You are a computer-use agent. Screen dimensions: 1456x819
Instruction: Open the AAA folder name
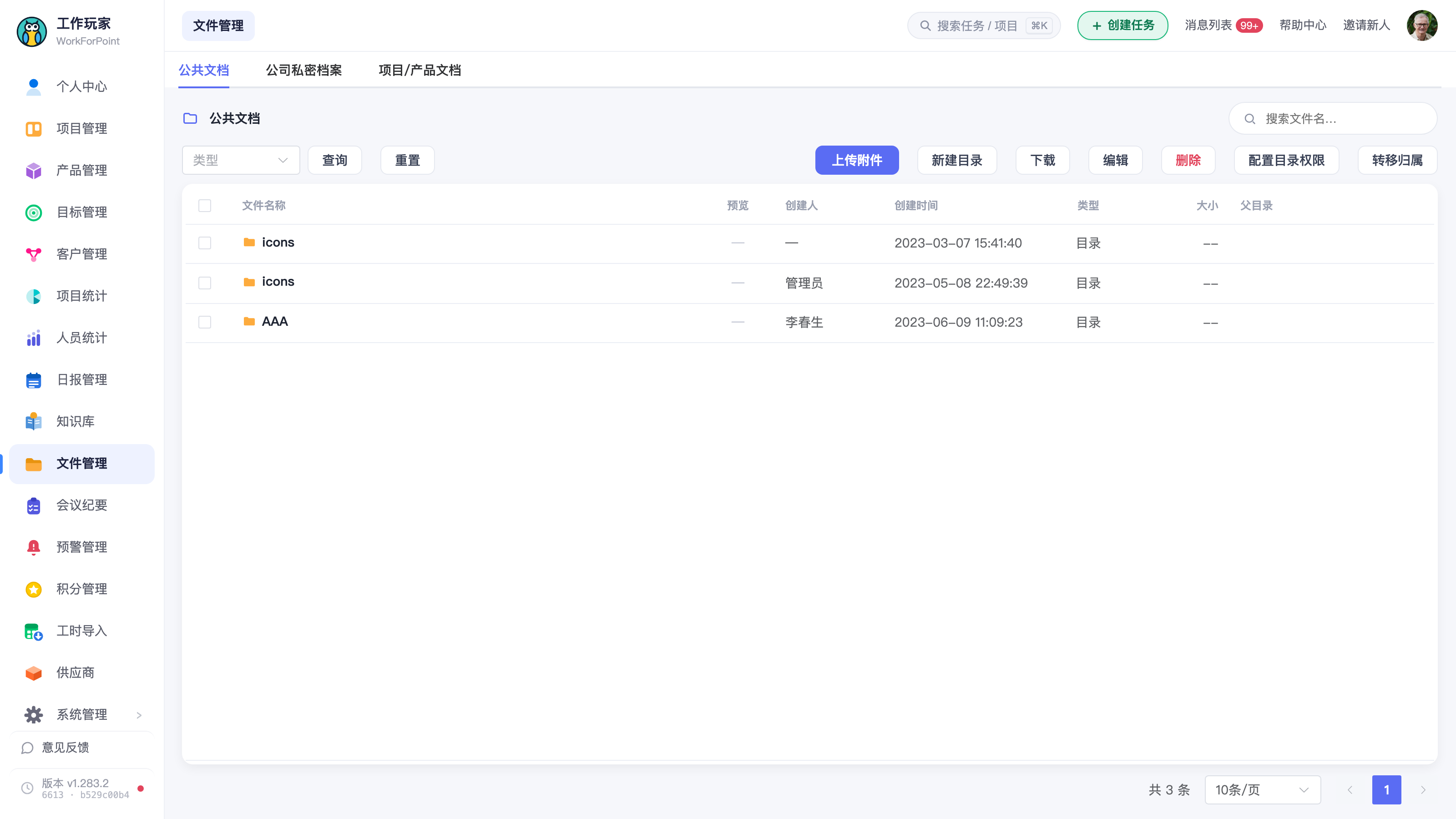click(275, 321)
